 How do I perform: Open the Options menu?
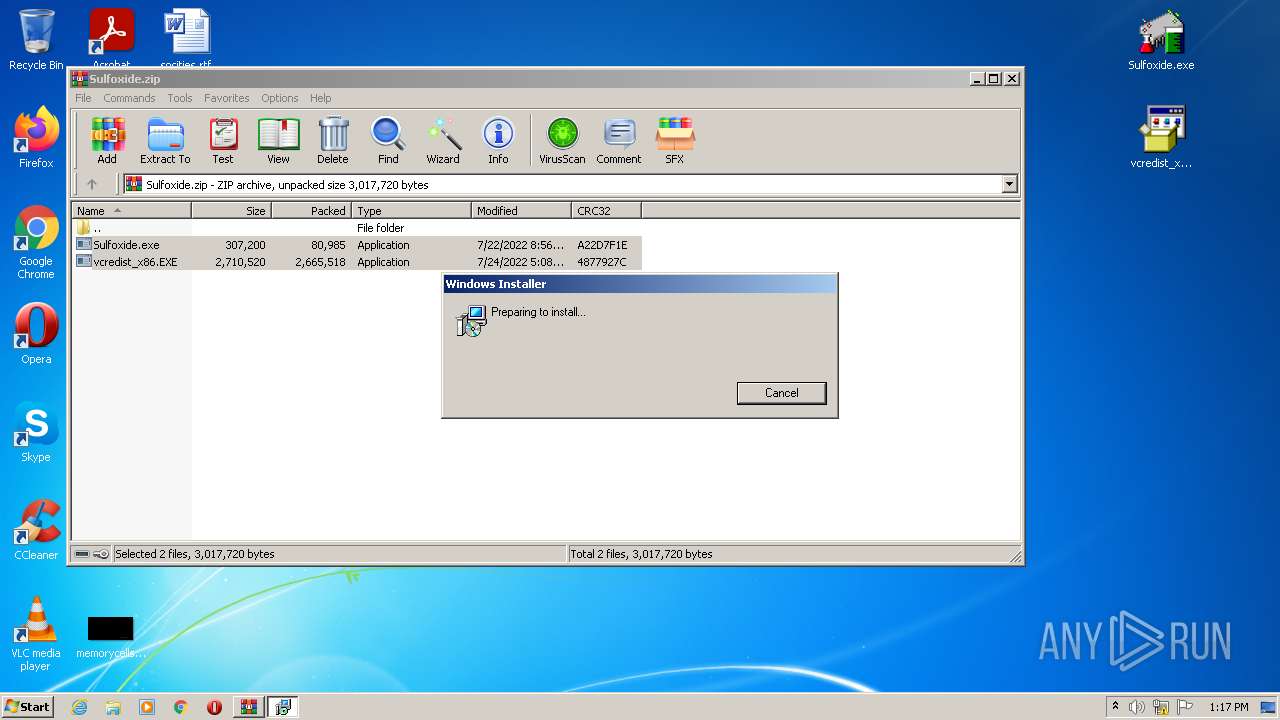point(280,98)
